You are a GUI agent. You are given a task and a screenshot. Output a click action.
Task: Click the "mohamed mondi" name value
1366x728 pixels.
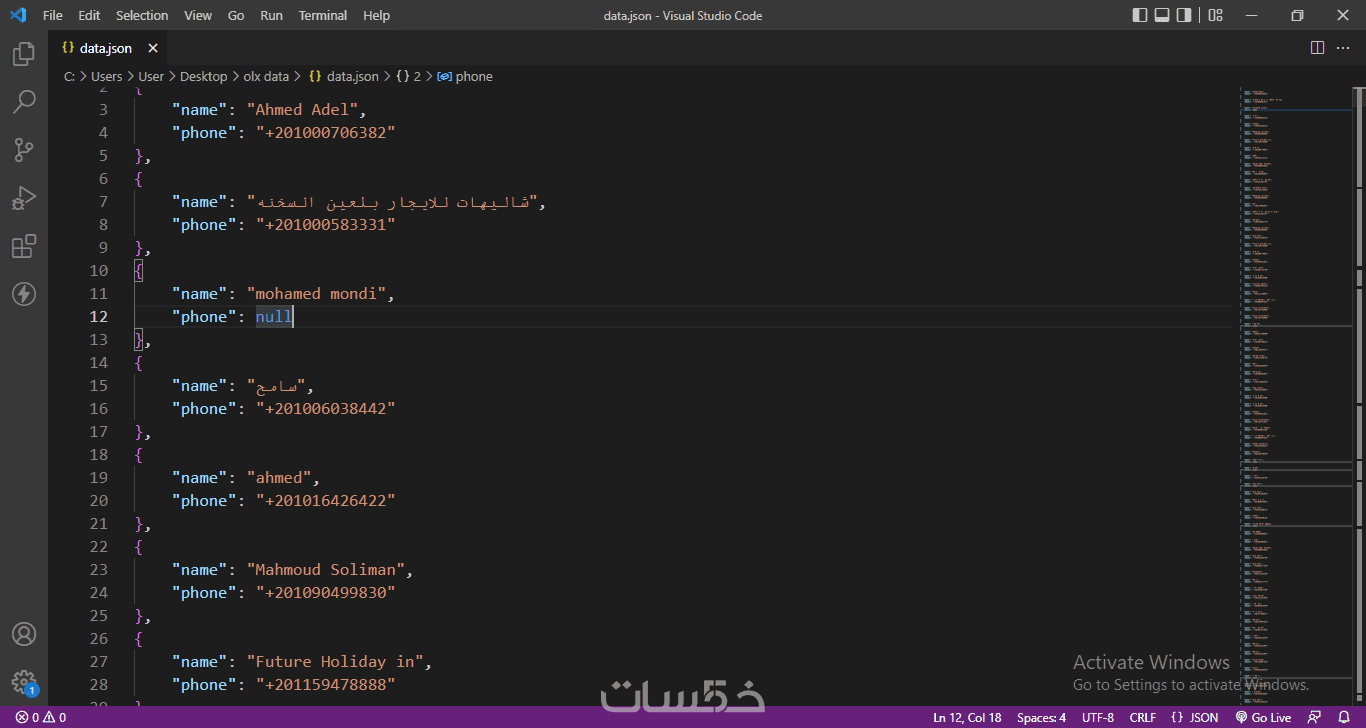317,294
